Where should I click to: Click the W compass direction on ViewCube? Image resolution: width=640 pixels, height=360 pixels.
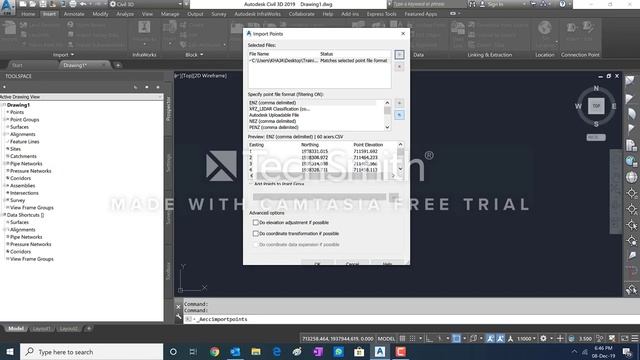(578, 107)
